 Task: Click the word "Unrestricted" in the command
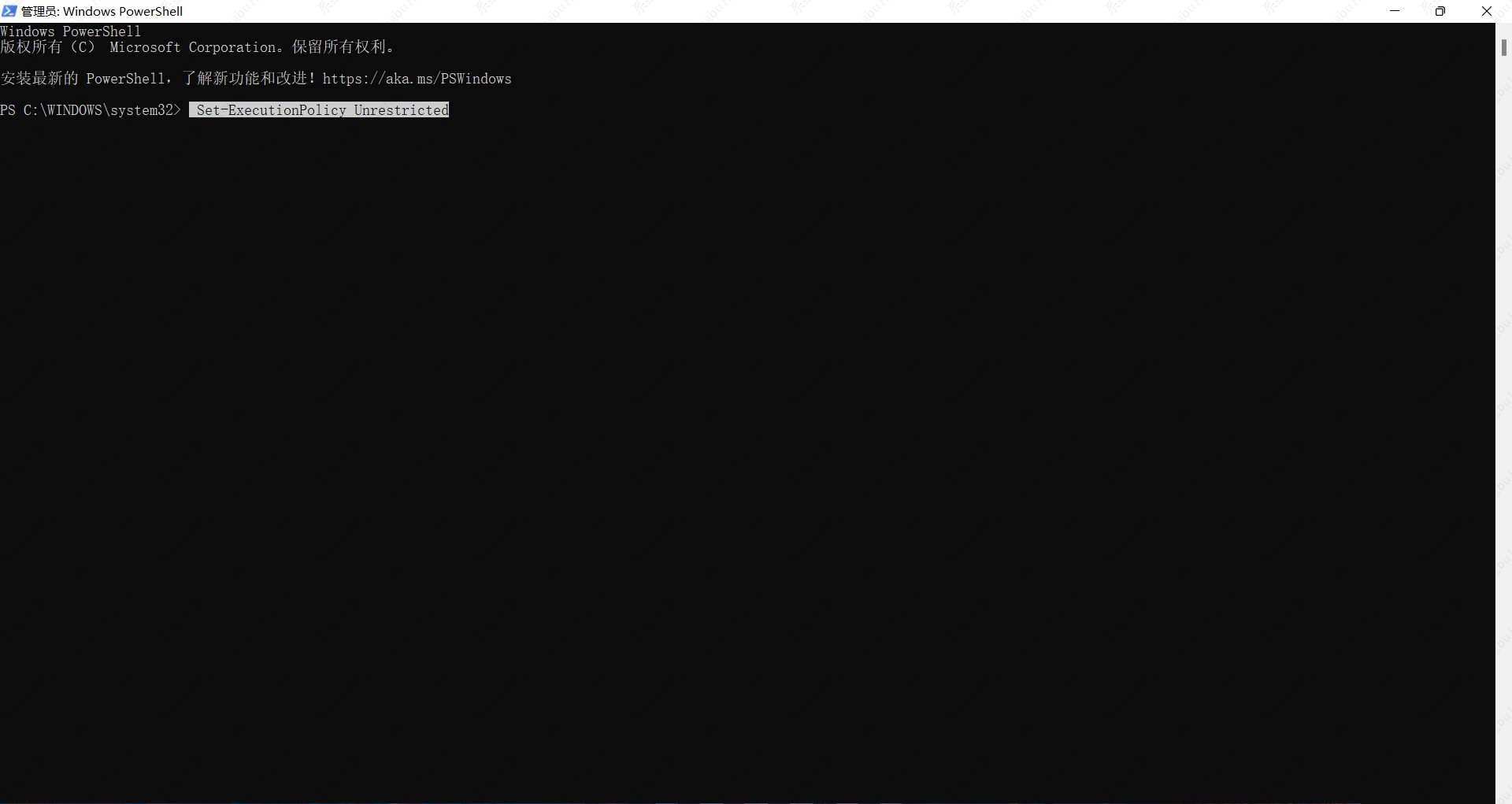coord(401,110)
